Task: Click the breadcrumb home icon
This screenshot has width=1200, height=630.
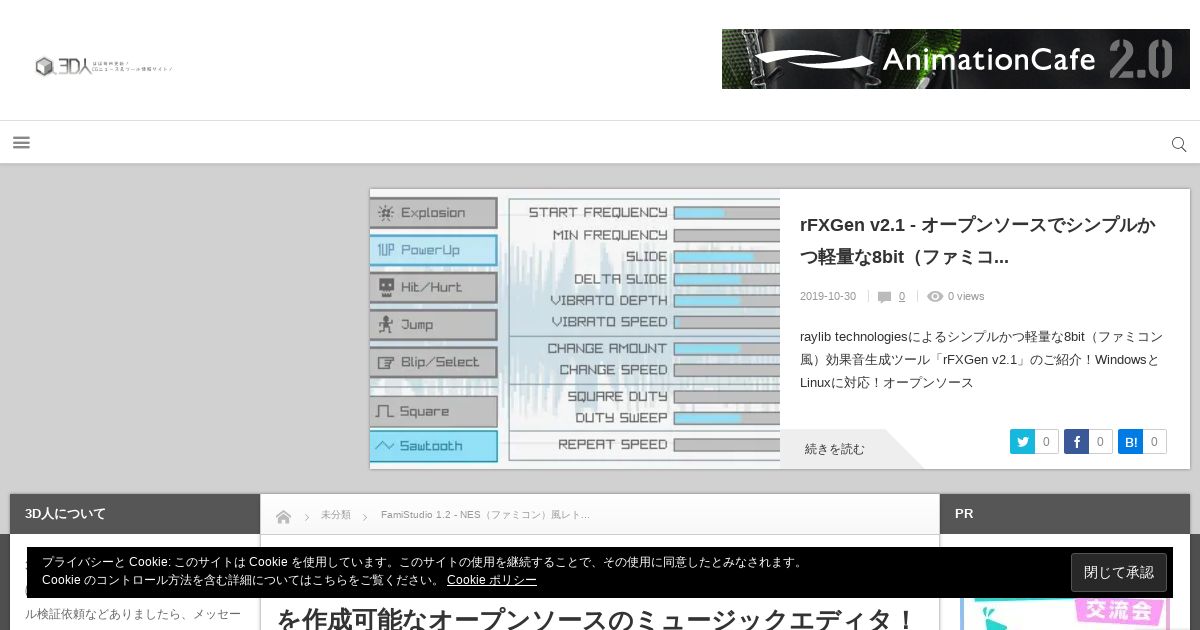Action: pyautogui.click(x=284, y=516)
